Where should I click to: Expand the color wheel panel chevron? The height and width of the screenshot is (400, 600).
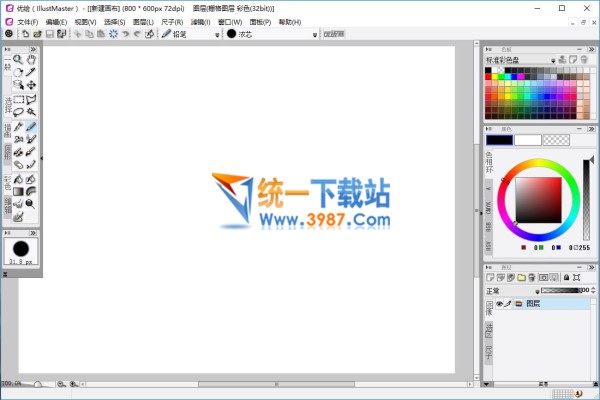[592, 129]
